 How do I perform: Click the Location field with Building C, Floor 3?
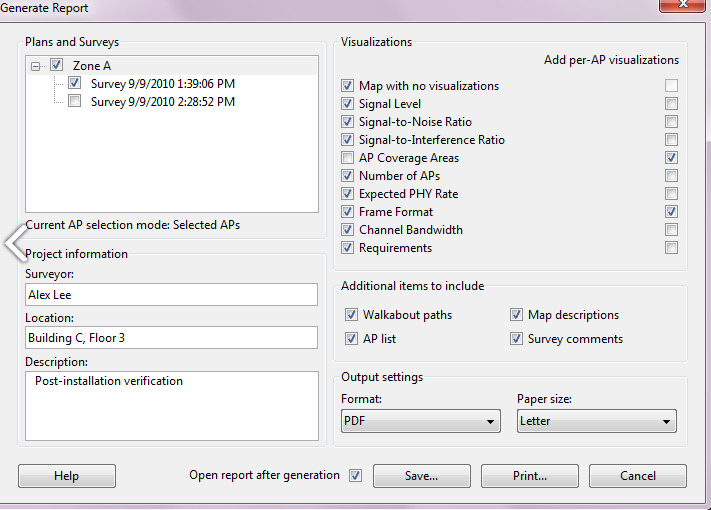point(171,338)
